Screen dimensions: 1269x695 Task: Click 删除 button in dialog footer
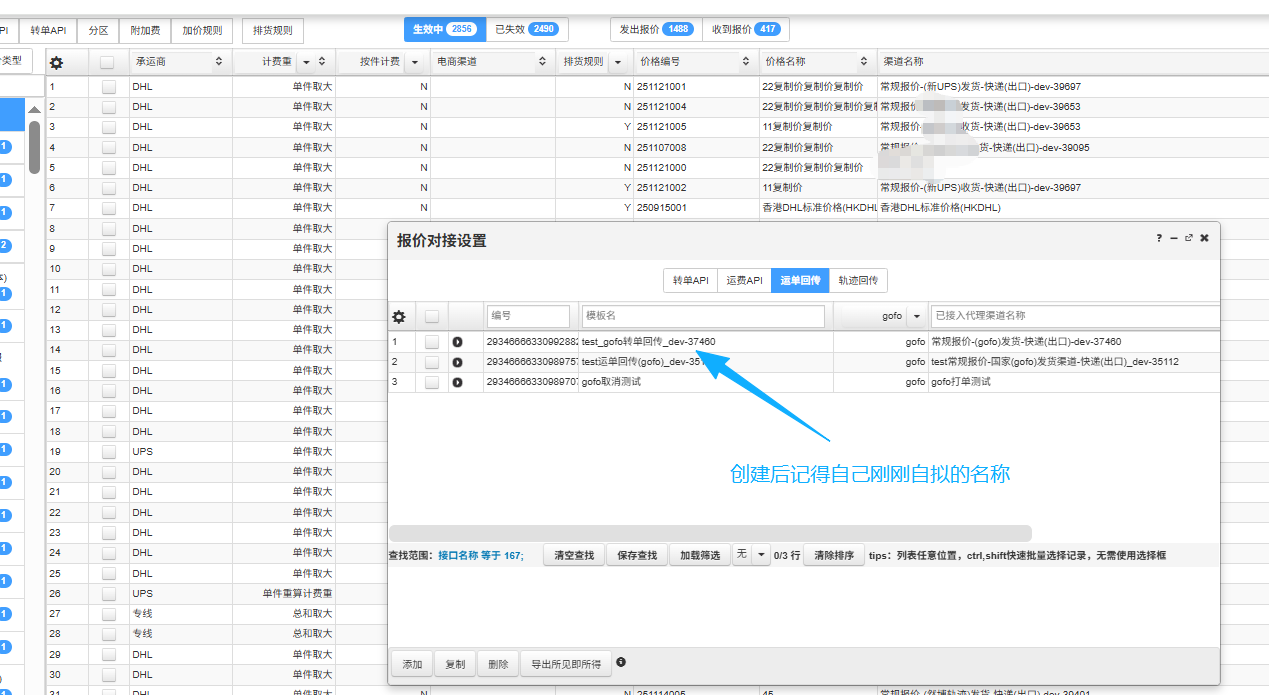pos(498,664)
